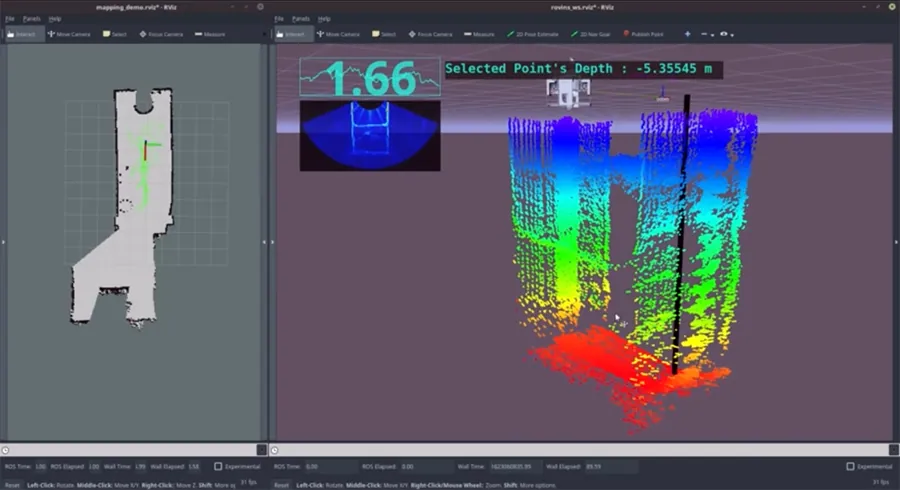
Task: Activate Focus Camera in mapping_demo window
Action: (161, 34)
